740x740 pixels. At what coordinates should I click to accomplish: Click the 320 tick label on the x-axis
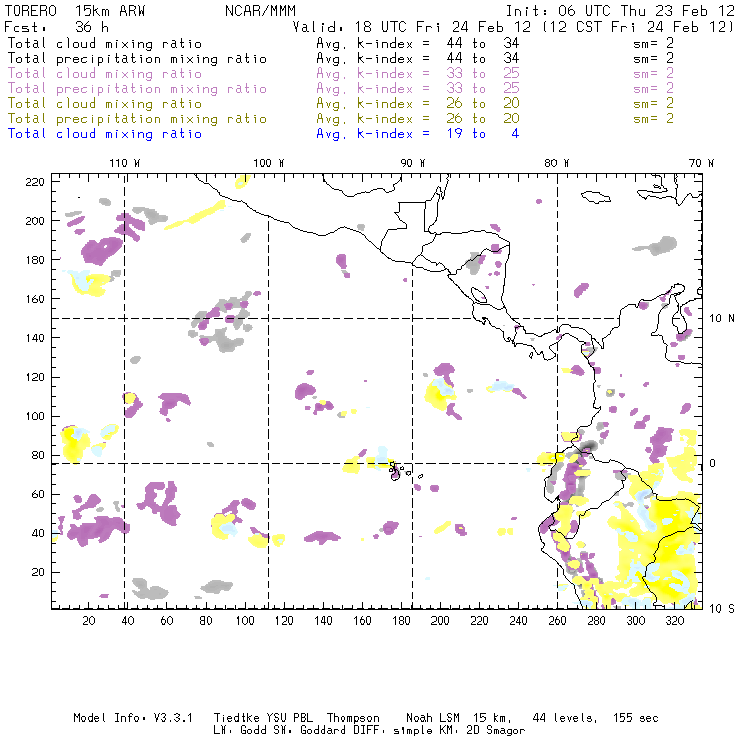point(674,621)
